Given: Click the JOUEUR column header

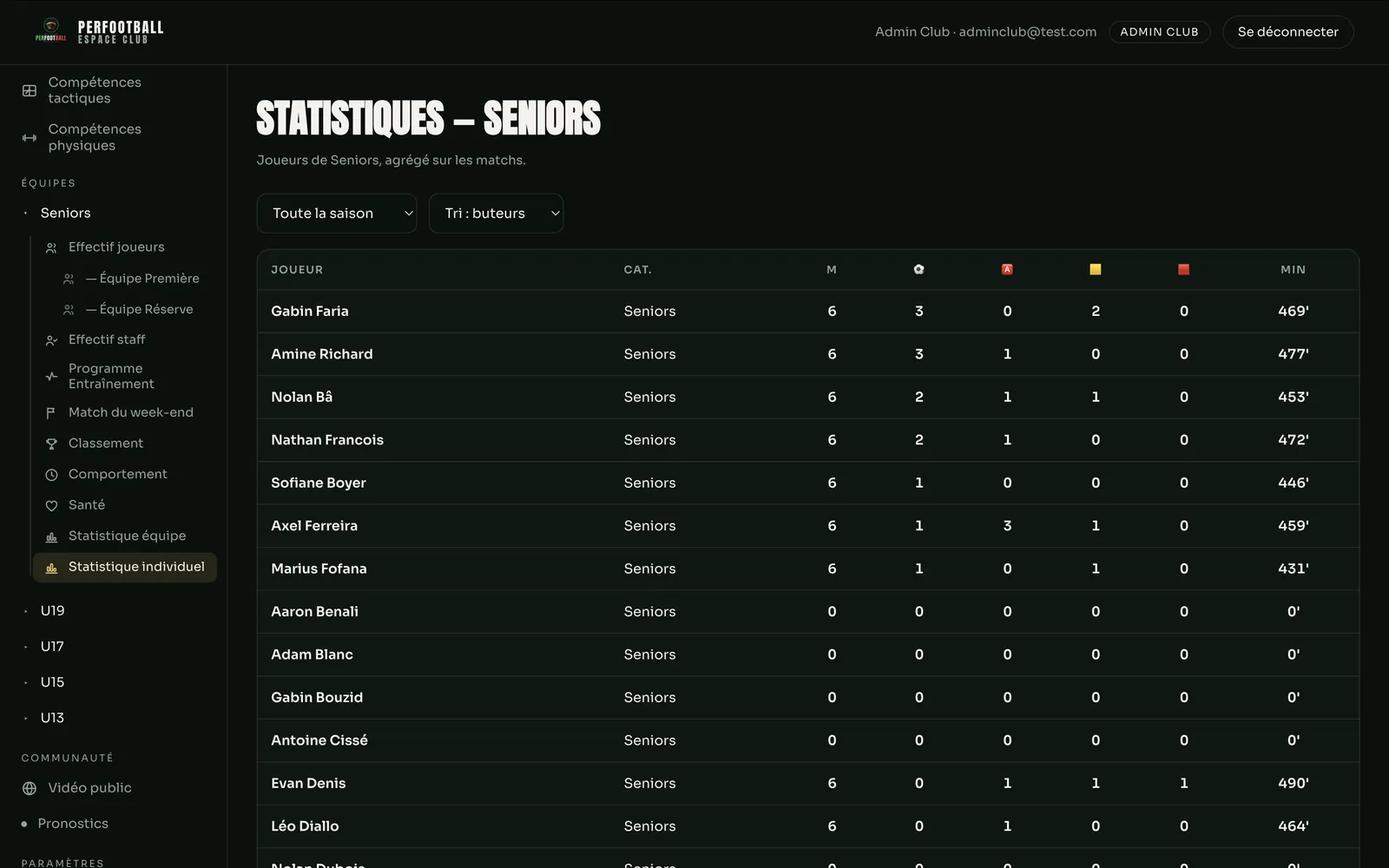Looking at the screenshot, I should [x=297, y=270].
